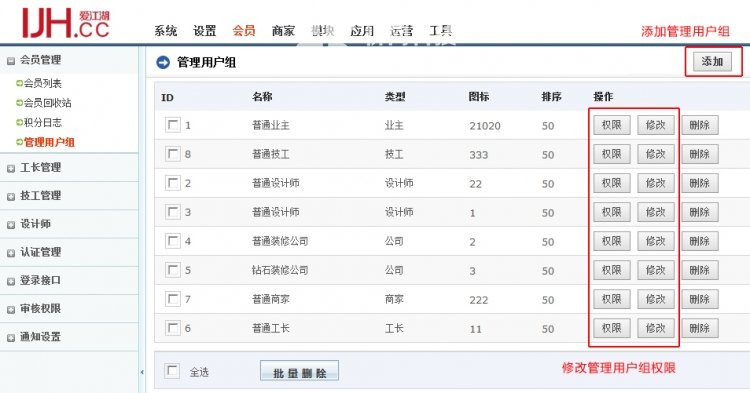
Task: Click 权限 for 普通业主 row
Action: (x=612, y=125)
